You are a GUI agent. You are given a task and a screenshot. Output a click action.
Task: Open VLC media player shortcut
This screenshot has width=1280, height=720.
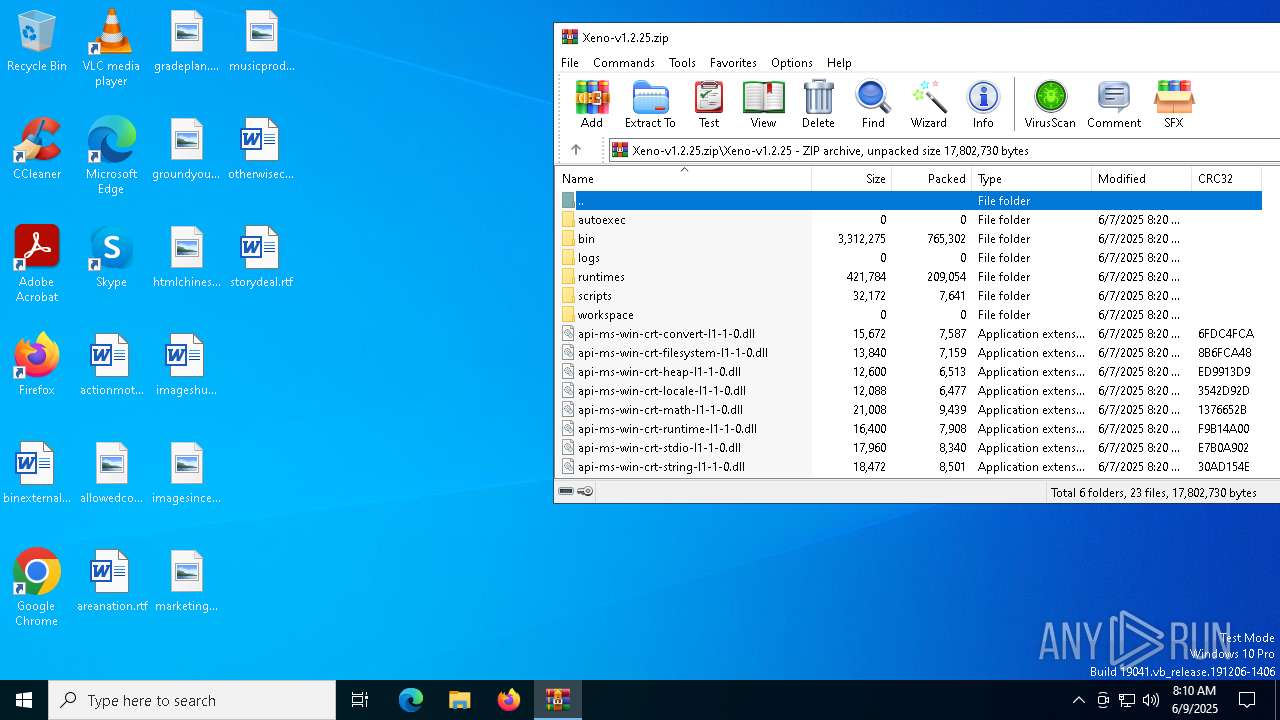[x=111, y=48]
